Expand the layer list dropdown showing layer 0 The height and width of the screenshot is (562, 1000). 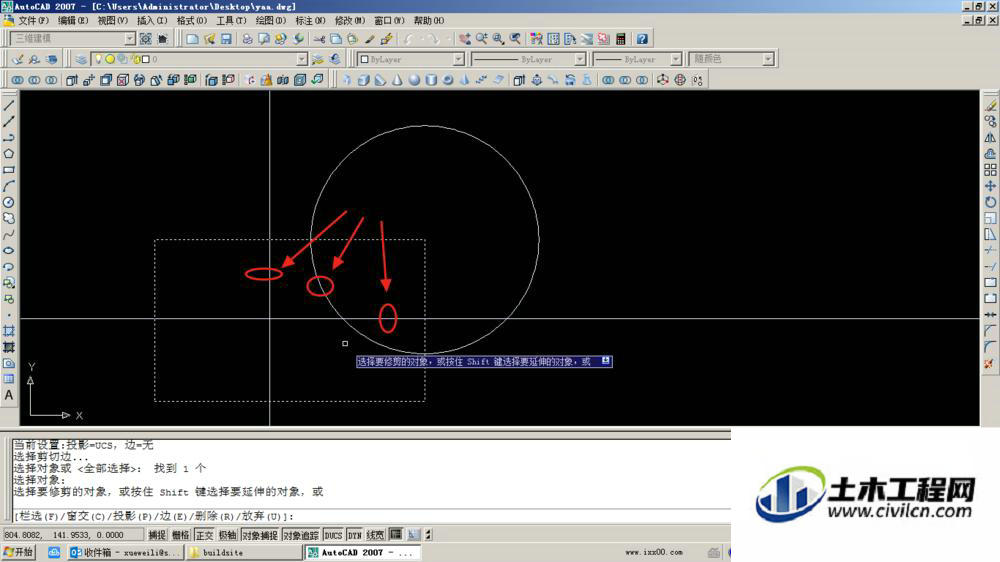(302, 59)
